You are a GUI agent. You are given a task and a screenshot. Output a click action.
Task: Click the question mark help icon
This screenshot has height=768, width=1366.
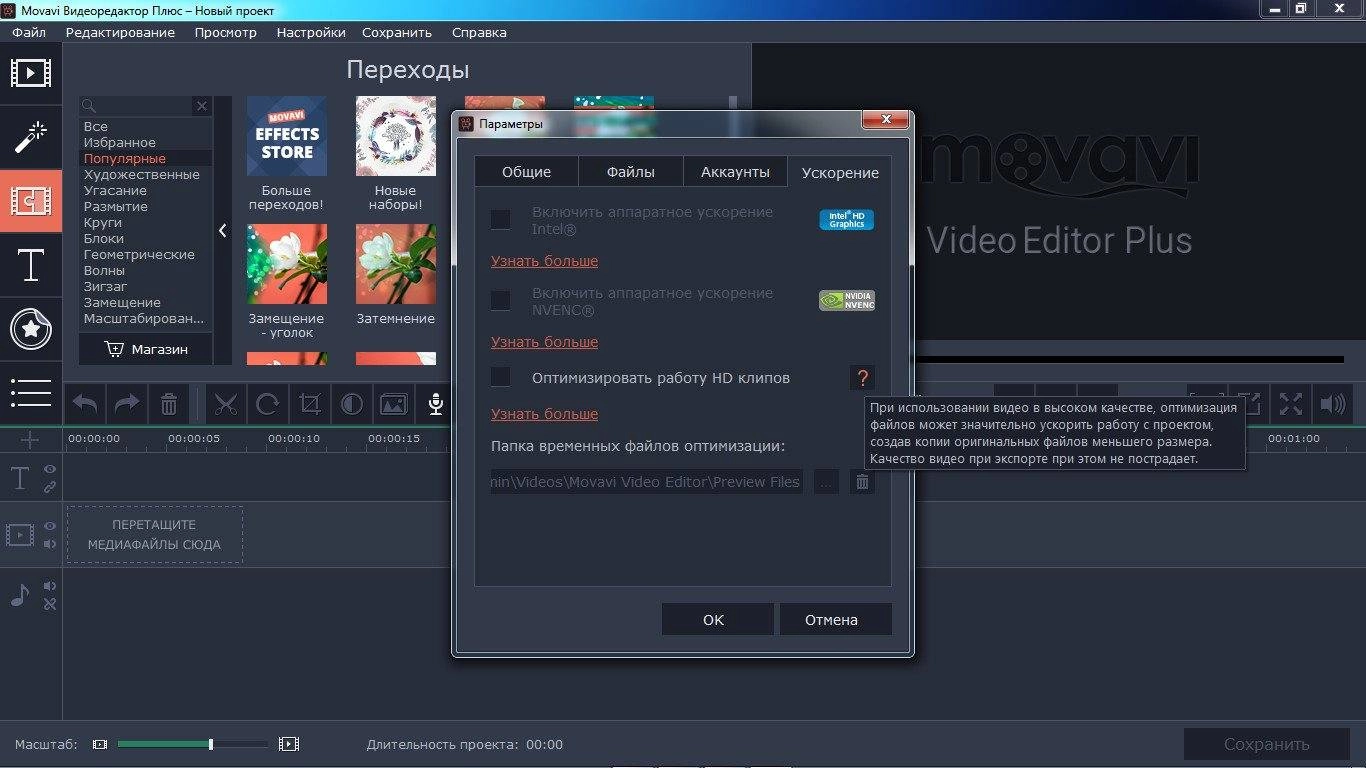(x=862, y=378)
